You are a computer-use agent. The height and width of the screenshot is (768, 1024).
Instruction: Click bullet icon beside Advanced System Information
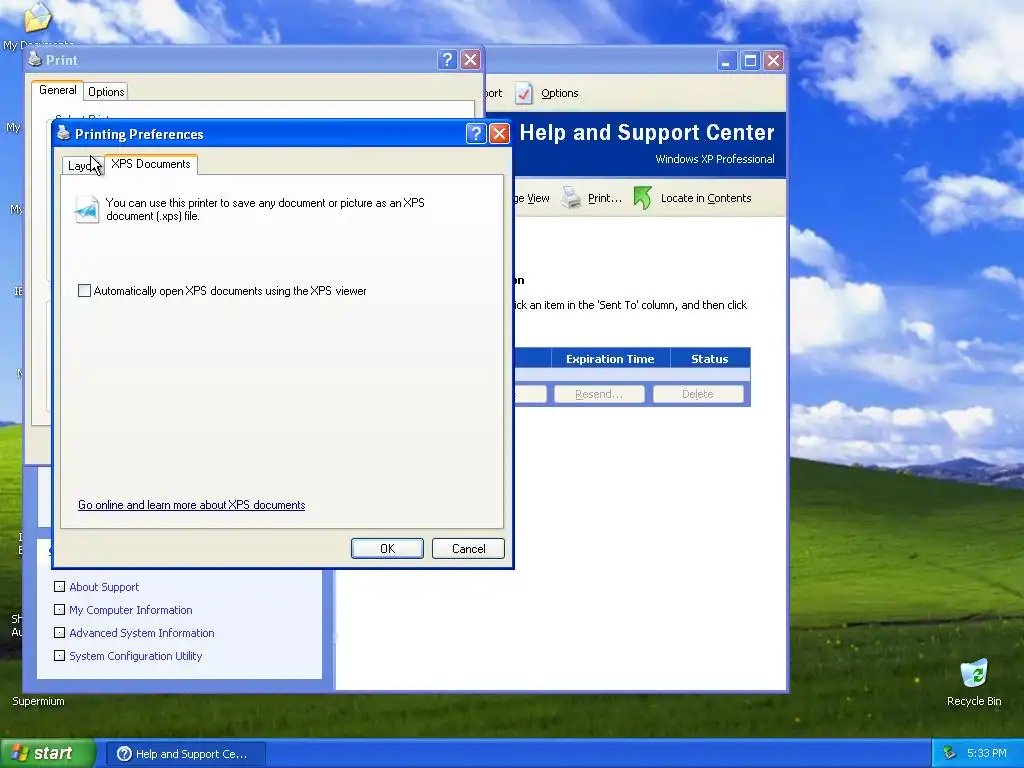coord(59,632)
